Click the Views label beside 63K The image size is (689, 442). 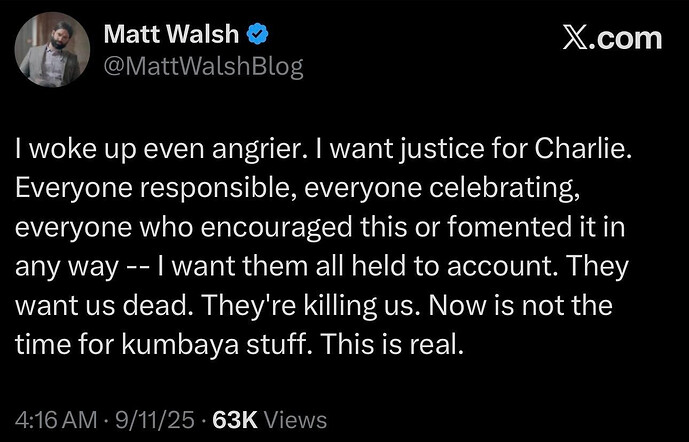click(x=296, y=420)
